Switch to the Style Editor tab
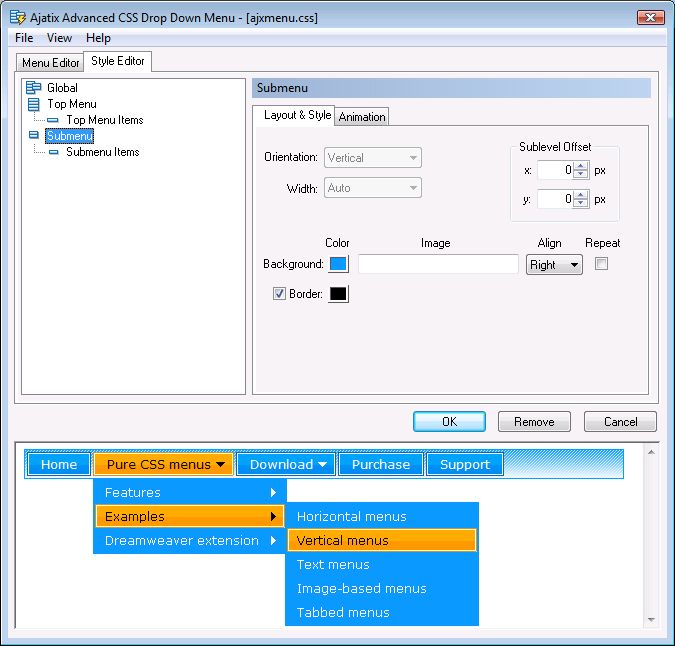 pos(118,61)
